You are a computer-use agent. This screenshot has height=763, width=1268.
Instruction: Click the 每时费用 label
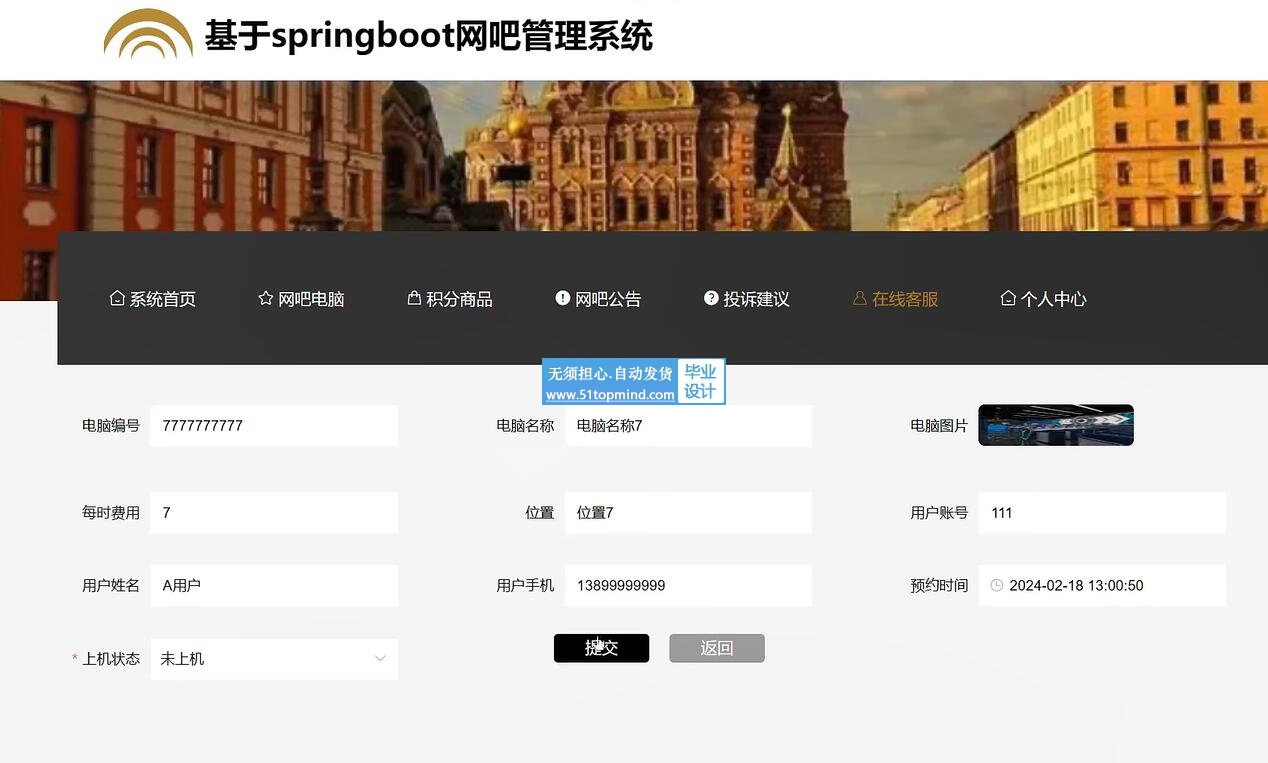point(111,512)
